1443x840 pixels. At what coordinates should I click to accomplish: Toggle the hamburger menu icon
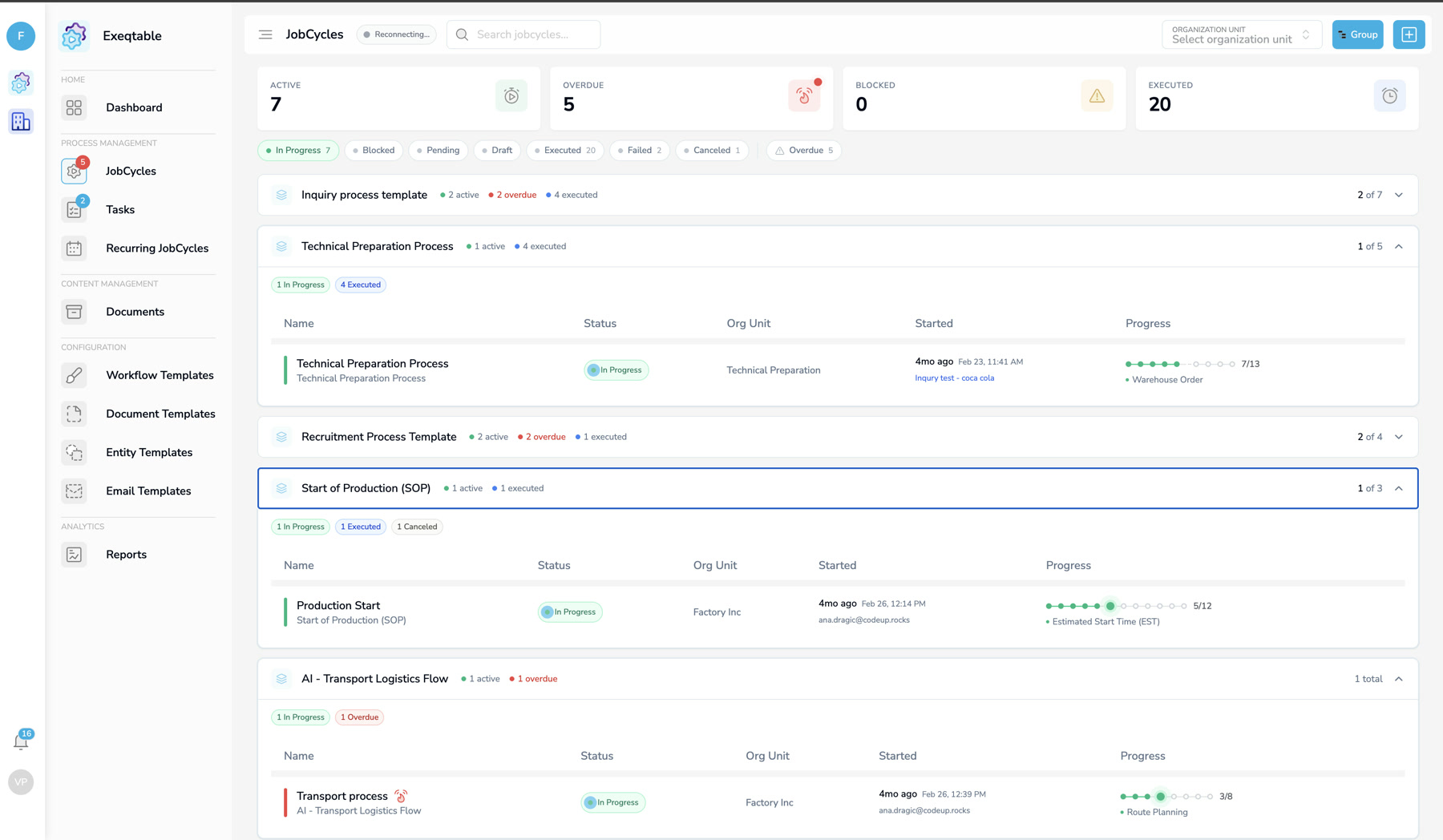[x=265, y=34]
